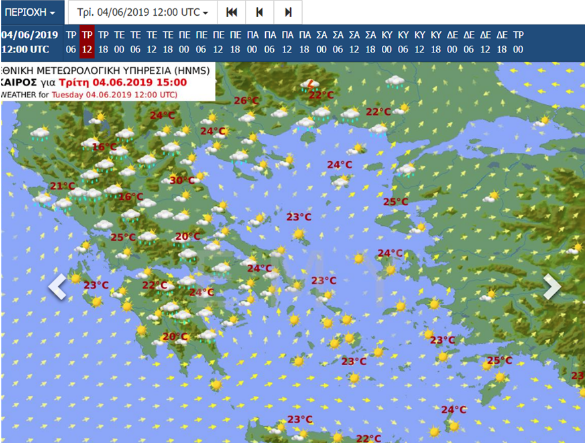
Task: Select the highlighted ΤΡ 12 time step
Action: pyautogui.click(x=87, y=42)
